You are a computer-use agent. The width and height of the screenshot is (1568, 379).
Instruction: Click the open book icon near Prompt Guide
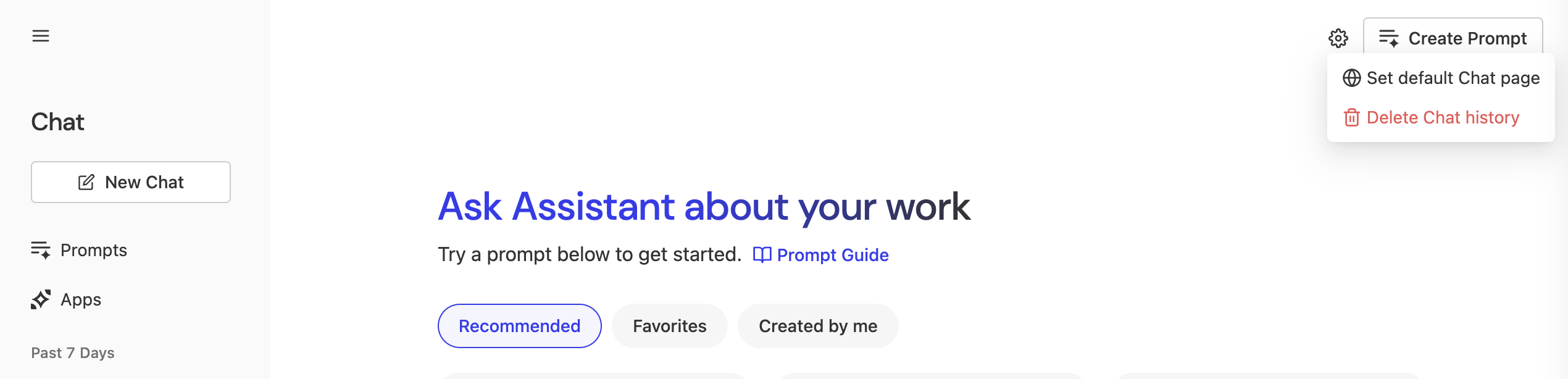[762, 255]
